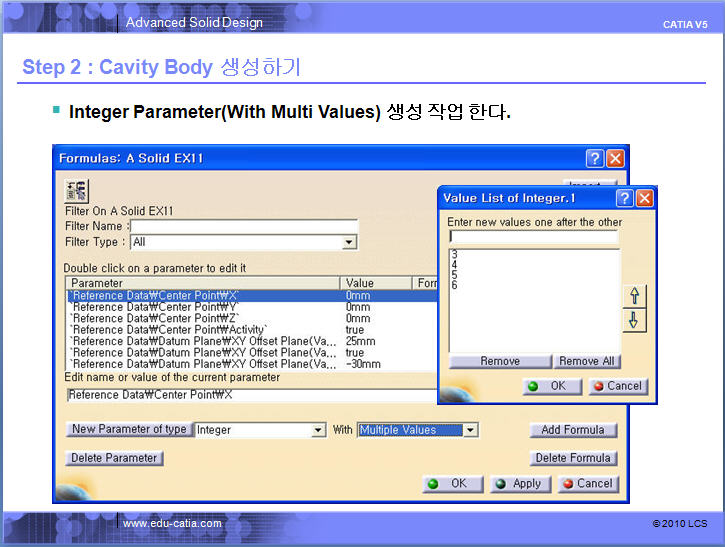725x547 pixels.
Task: Click help icon in Formulas dialog title bar
Action: tap(594, 158)
